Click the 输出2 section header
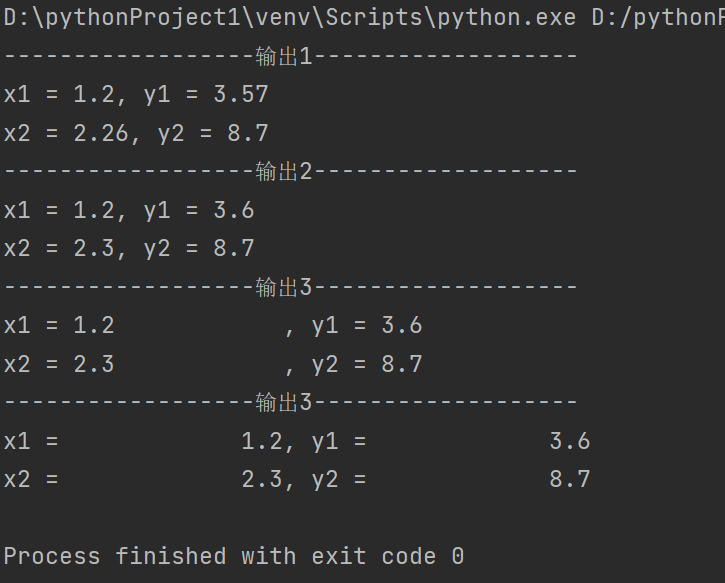This screenshot has height=583, width=725. pos(284,171)
